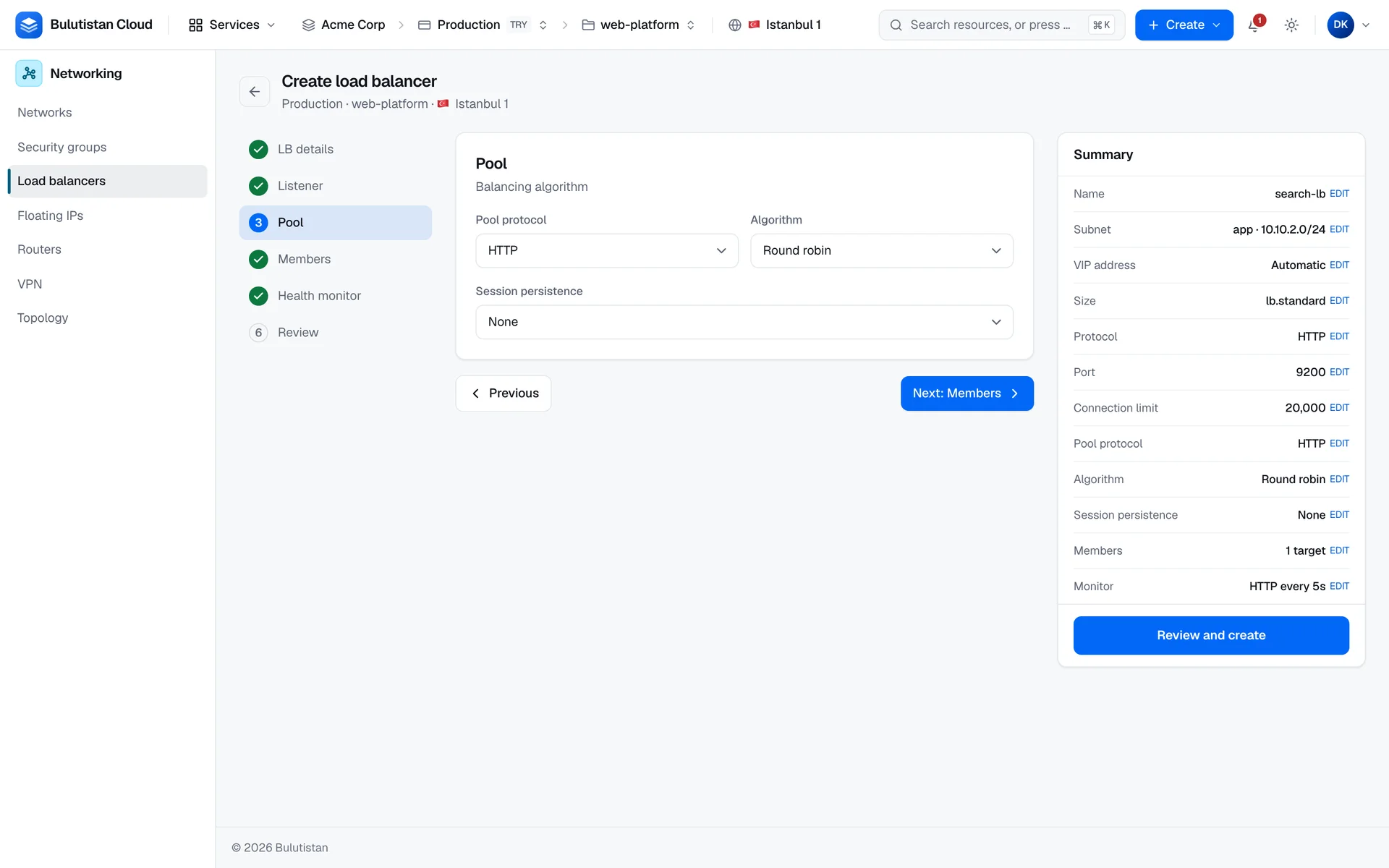Open Topology in sidebar
1389x868 pixels.
point(43,318)
